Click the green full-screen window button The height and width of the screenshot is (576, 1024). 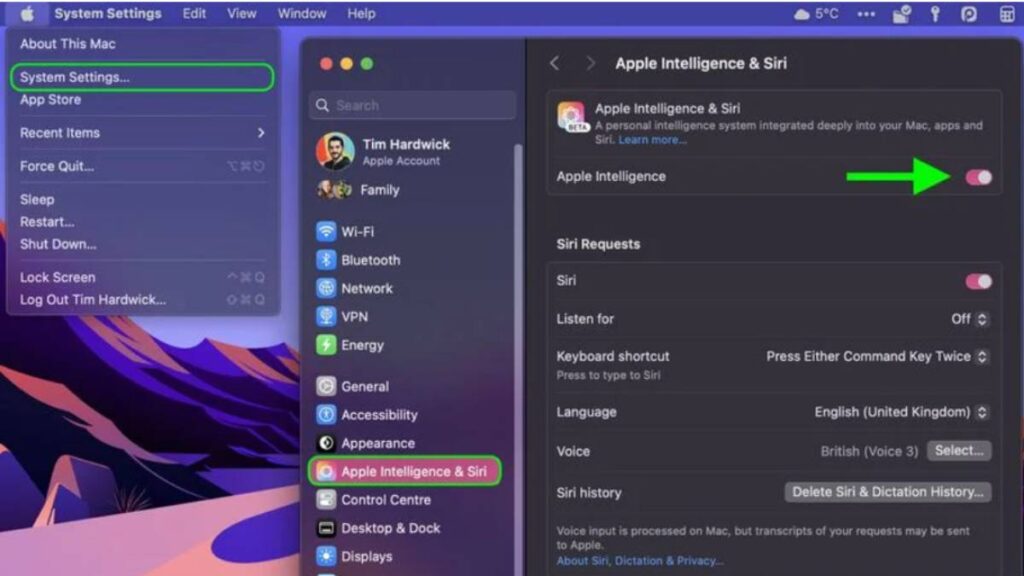pyautogui.click(x=367, y=63)
